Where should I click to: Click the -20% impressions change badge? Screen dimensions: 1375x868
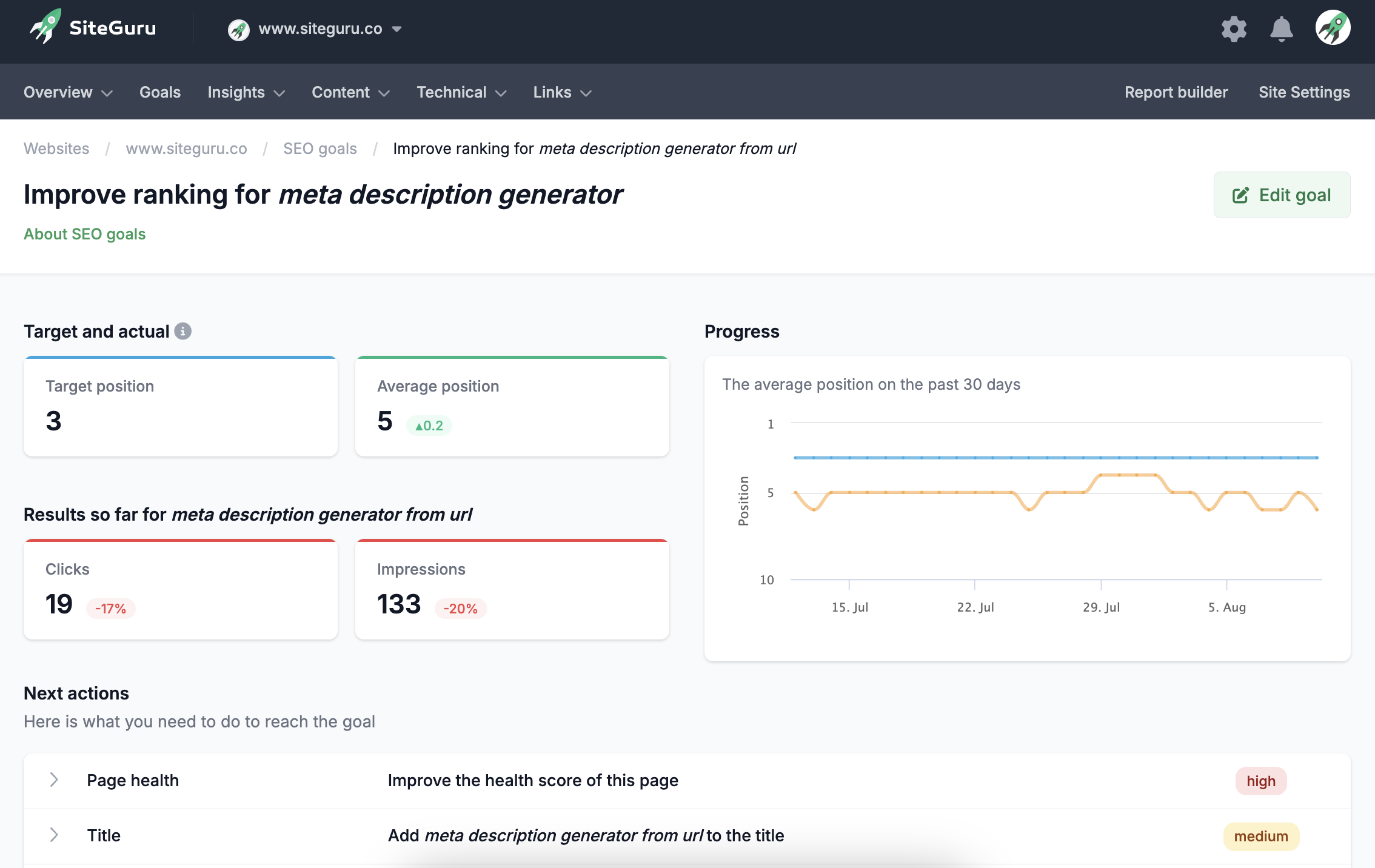tap(461, 609)
